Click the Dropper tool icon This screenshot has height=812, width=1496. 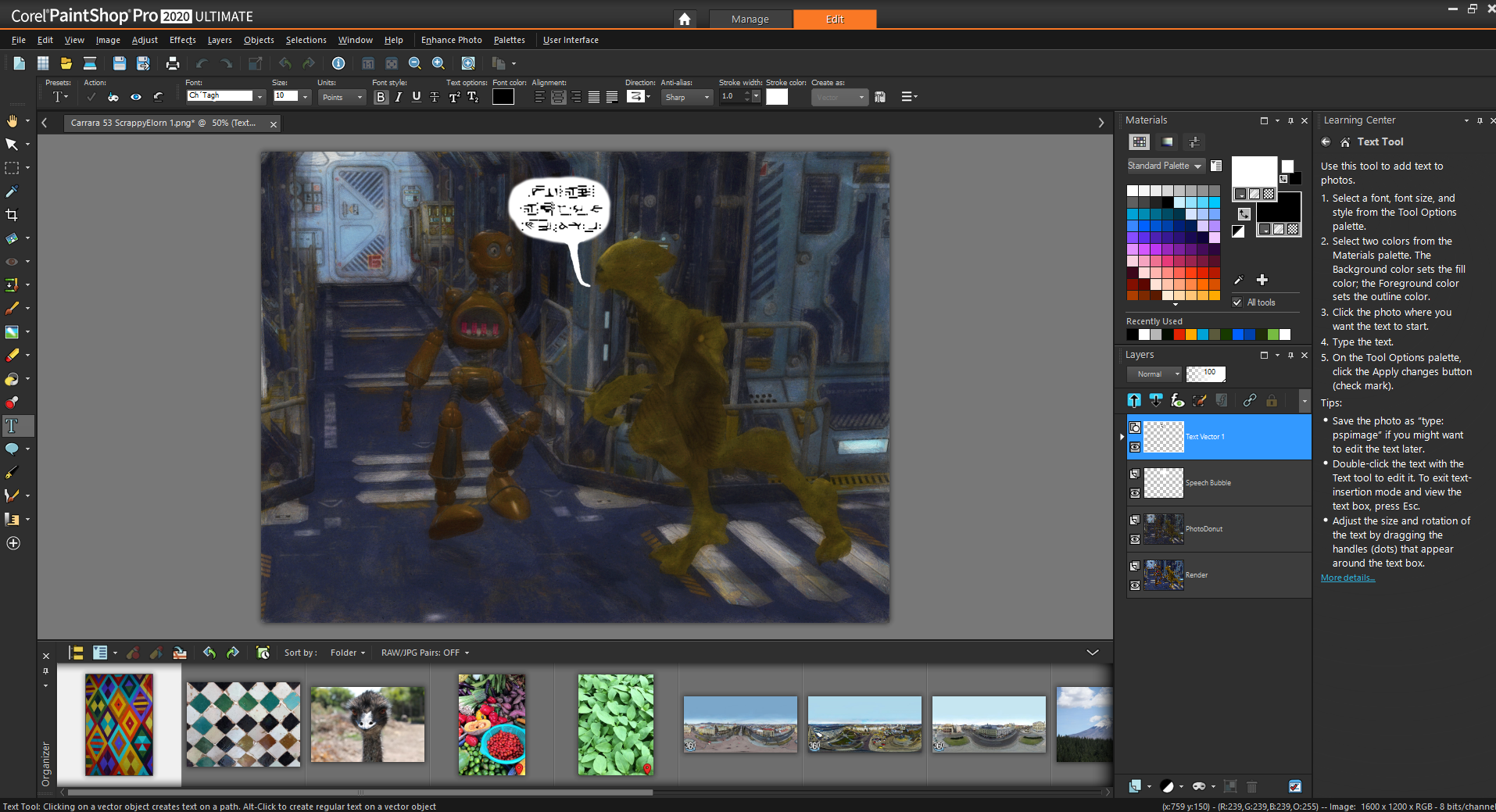click(12, 191)
